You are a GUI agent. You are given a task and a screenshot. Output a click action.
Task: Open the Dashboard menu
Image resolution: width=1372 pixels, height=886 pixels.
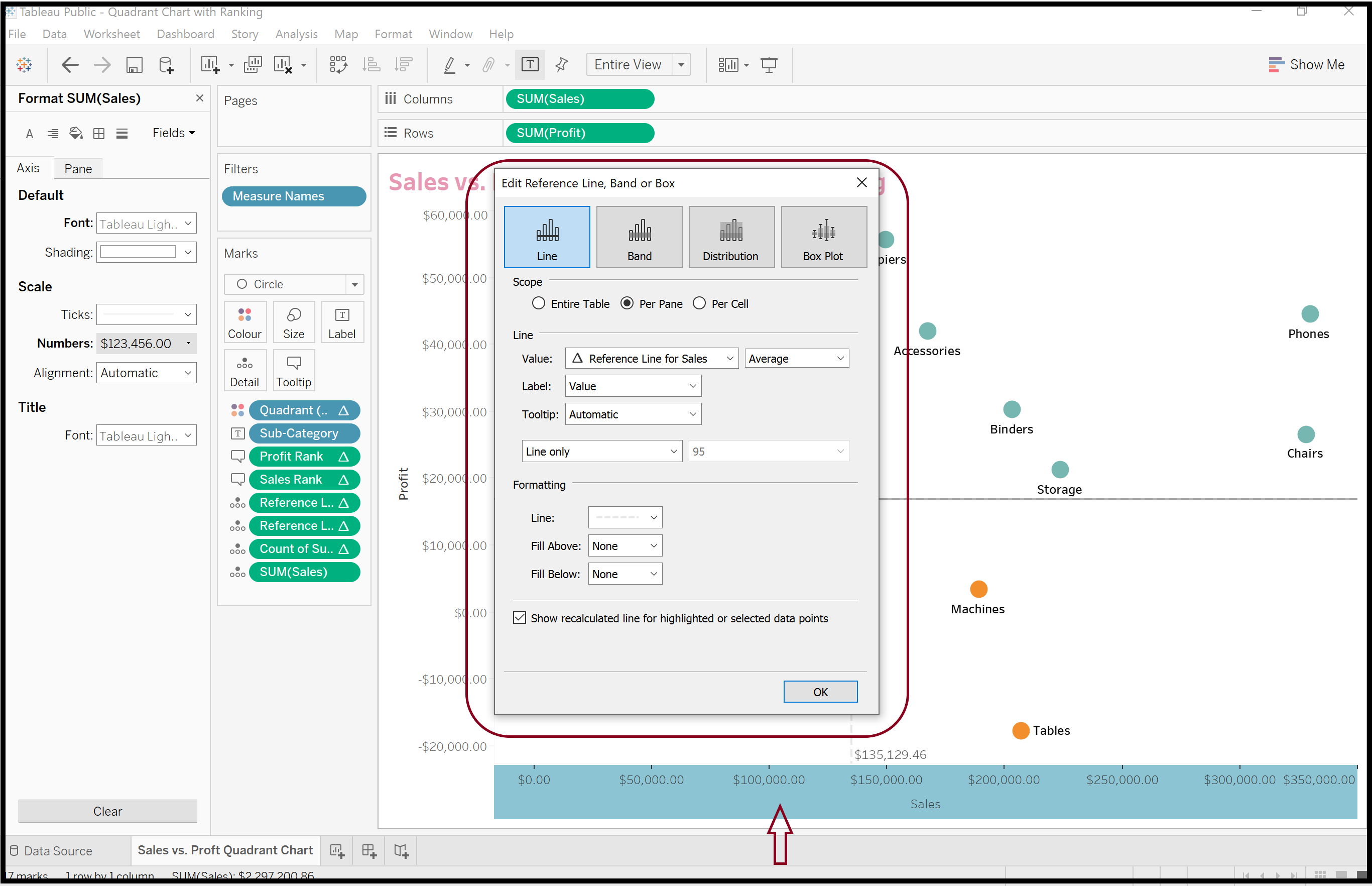coord(185,34)
